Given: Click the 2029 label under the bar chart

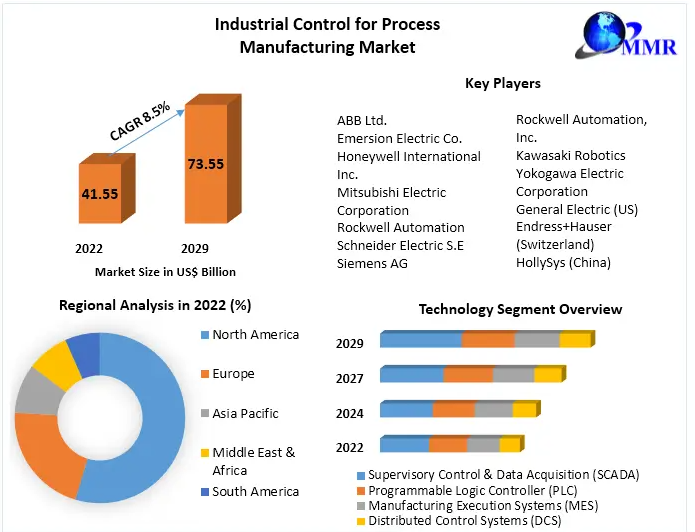Looking at the screenshot, I should pyautogui.click(x=195, y=249).
